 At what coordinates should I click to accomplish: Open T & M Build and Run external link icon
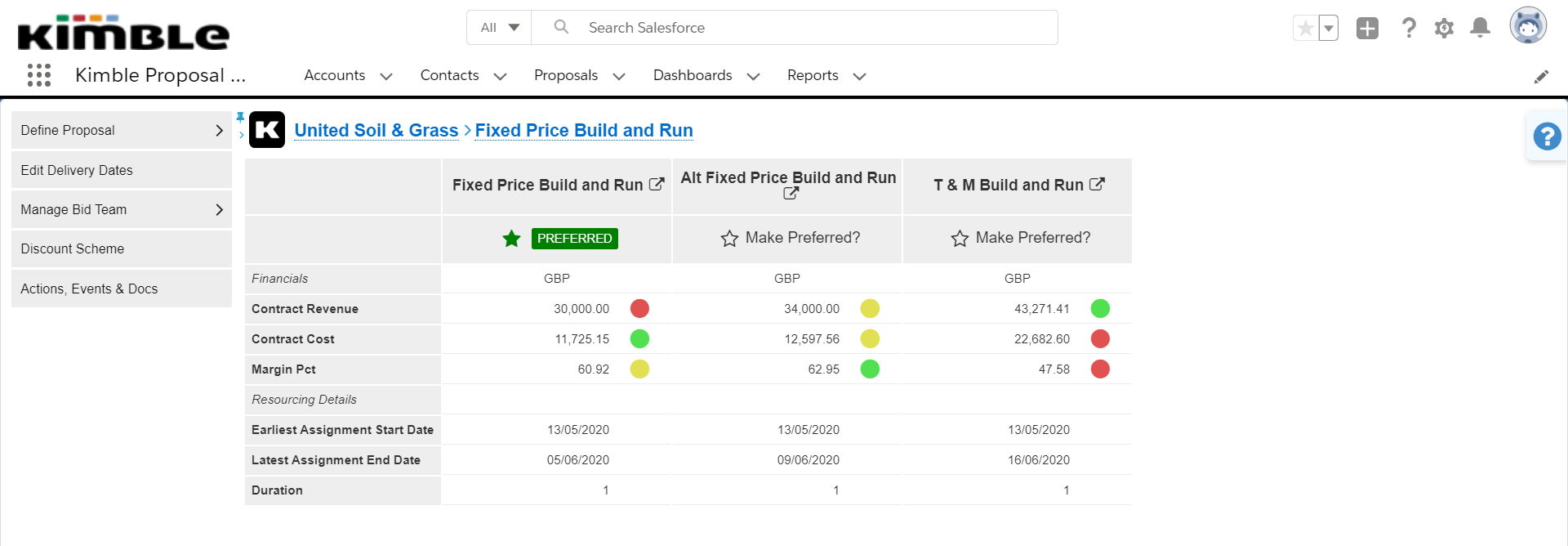coord(1097,185)
